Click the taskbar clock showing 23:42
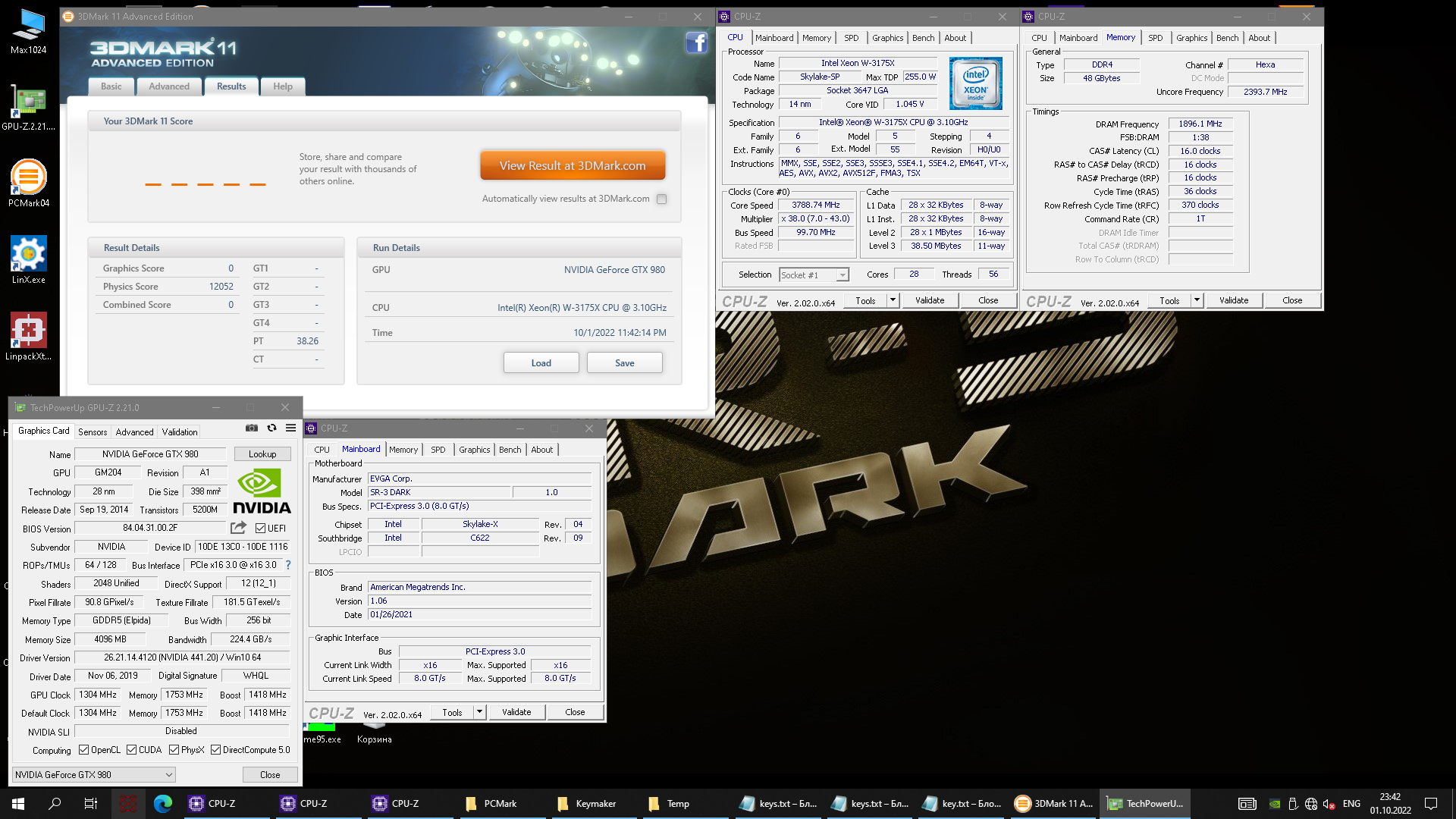 pyautogui.click(x=1390, y=804)
